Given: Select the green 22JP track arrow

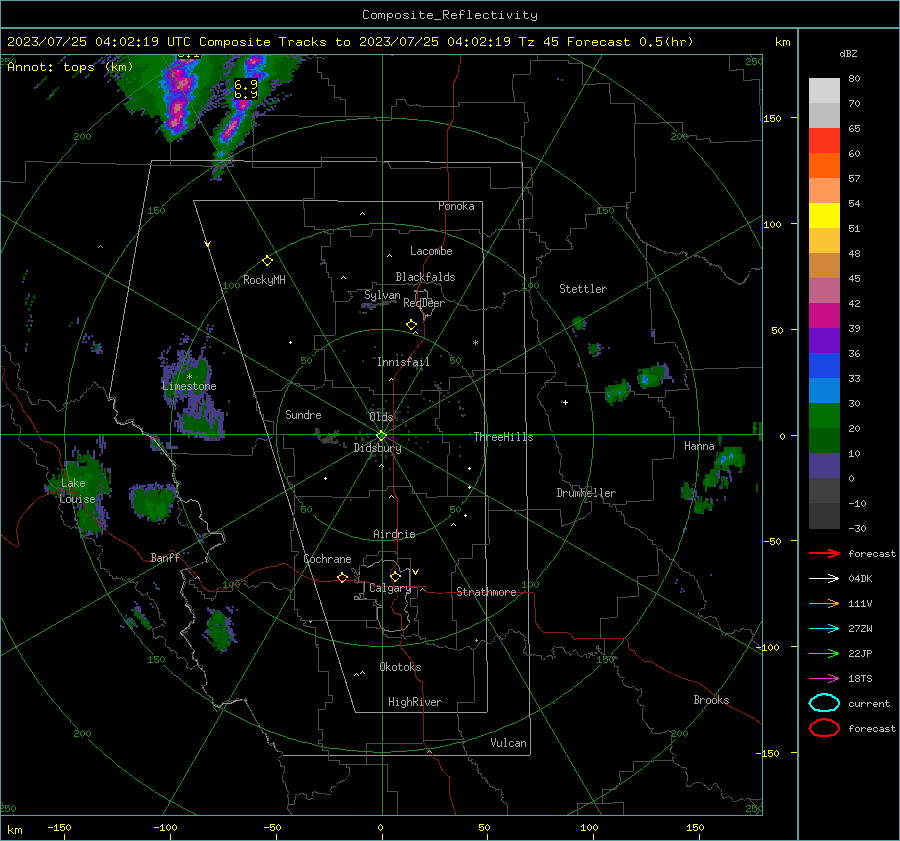Looking at the screenshot, I should (824, 653).
